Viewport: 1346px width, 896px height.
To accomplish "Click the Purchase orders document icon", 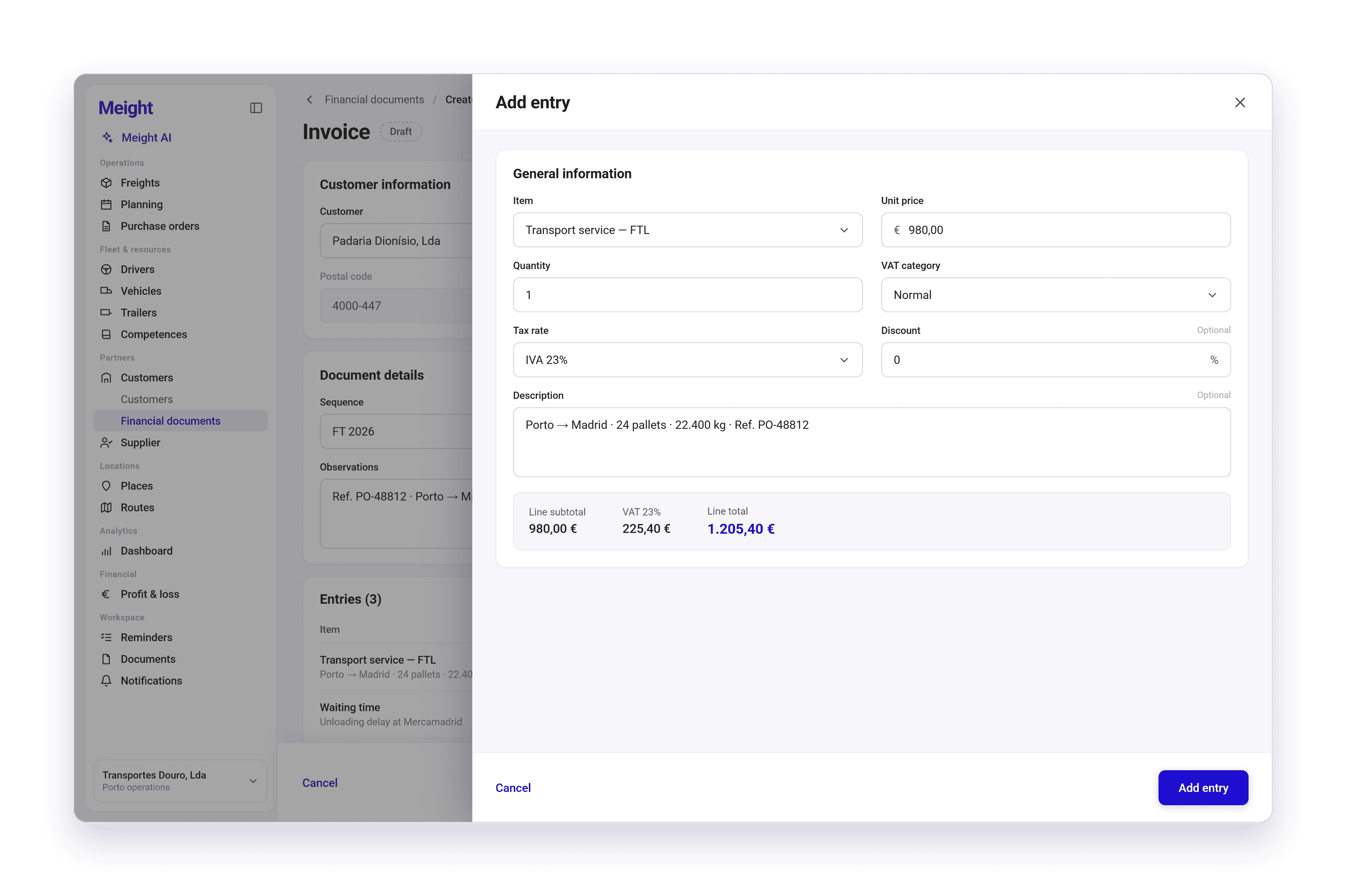I will point(106,226).
